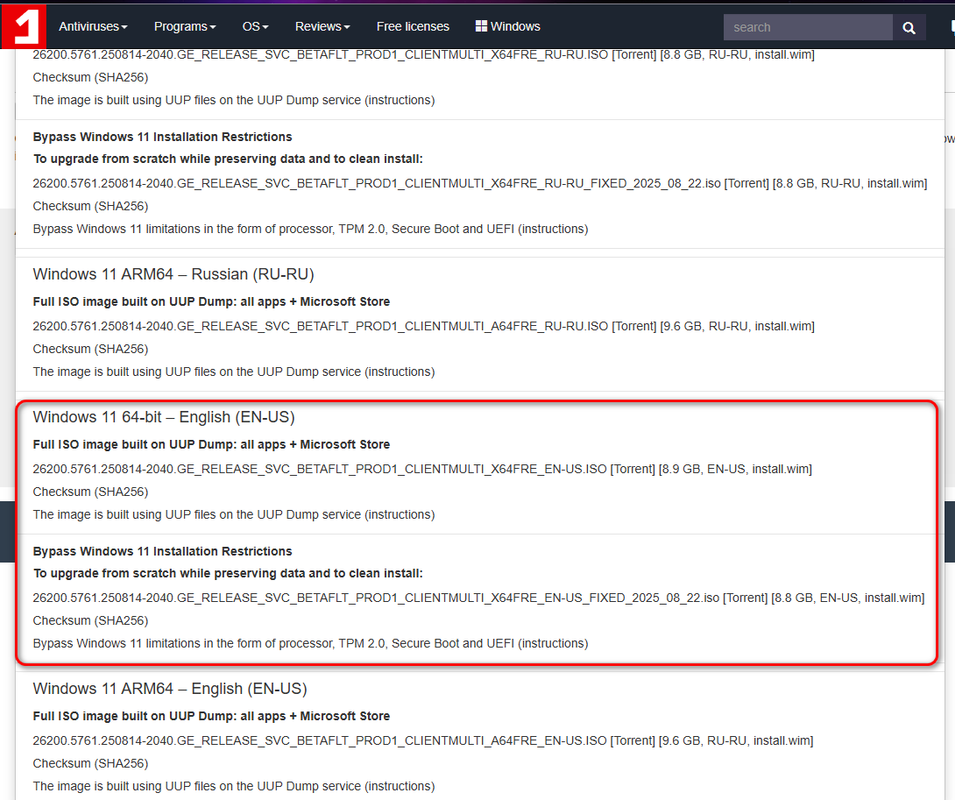Open Torrent link for A64FRE_RU-RU.ISO
Image resolution: width=955 pixels, height=800 pixels.
click(x=634, y=326)
